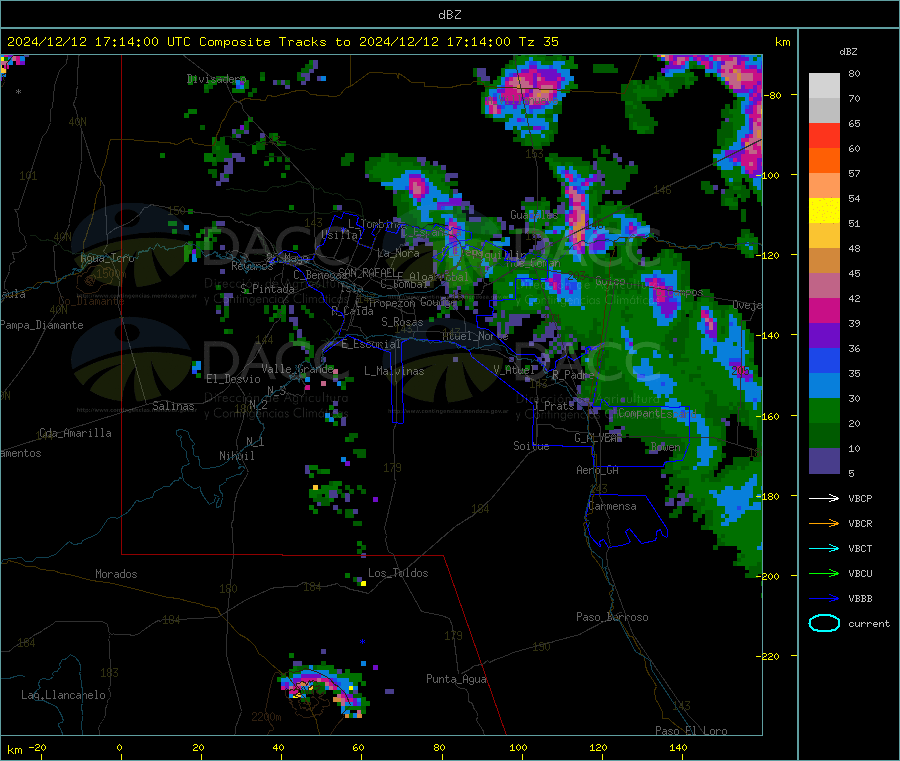The height and width of the screenshot is (761, 900).
Task: Click the 'Valle_Grande' map label
Action: (297, 369)
